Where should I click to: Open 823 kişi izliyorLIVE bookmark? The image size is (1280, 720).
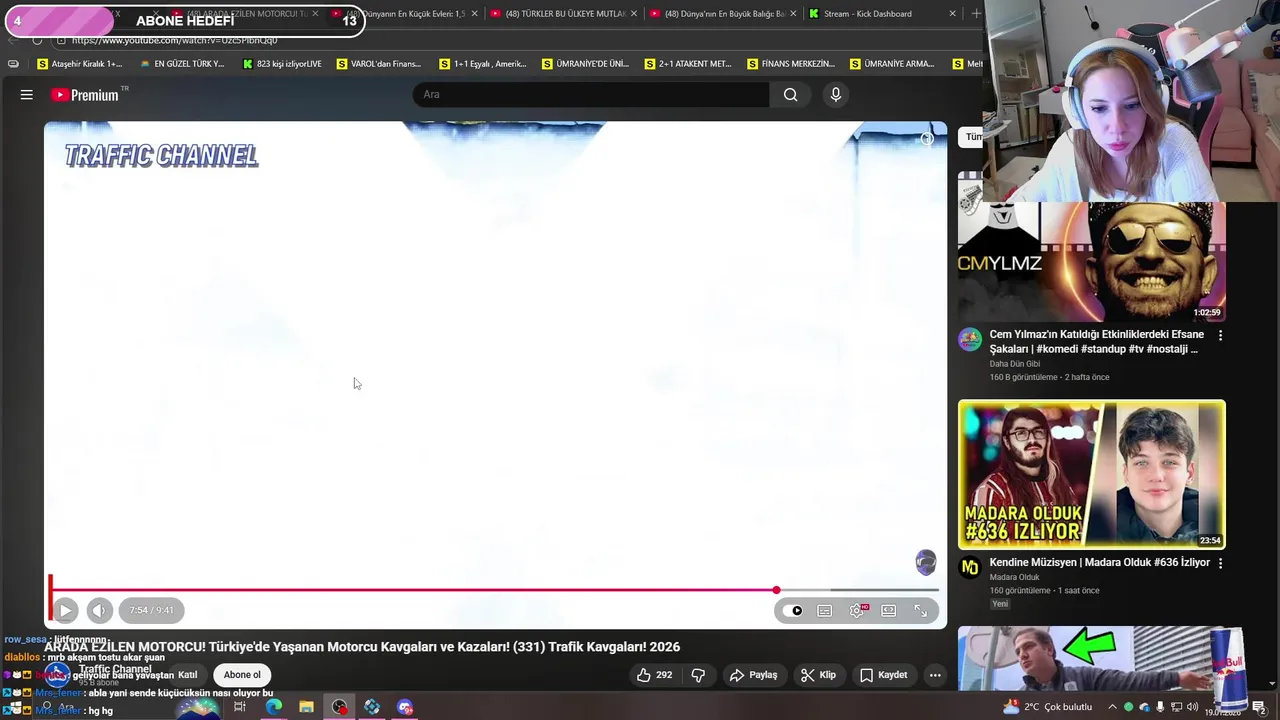point(283,64)
